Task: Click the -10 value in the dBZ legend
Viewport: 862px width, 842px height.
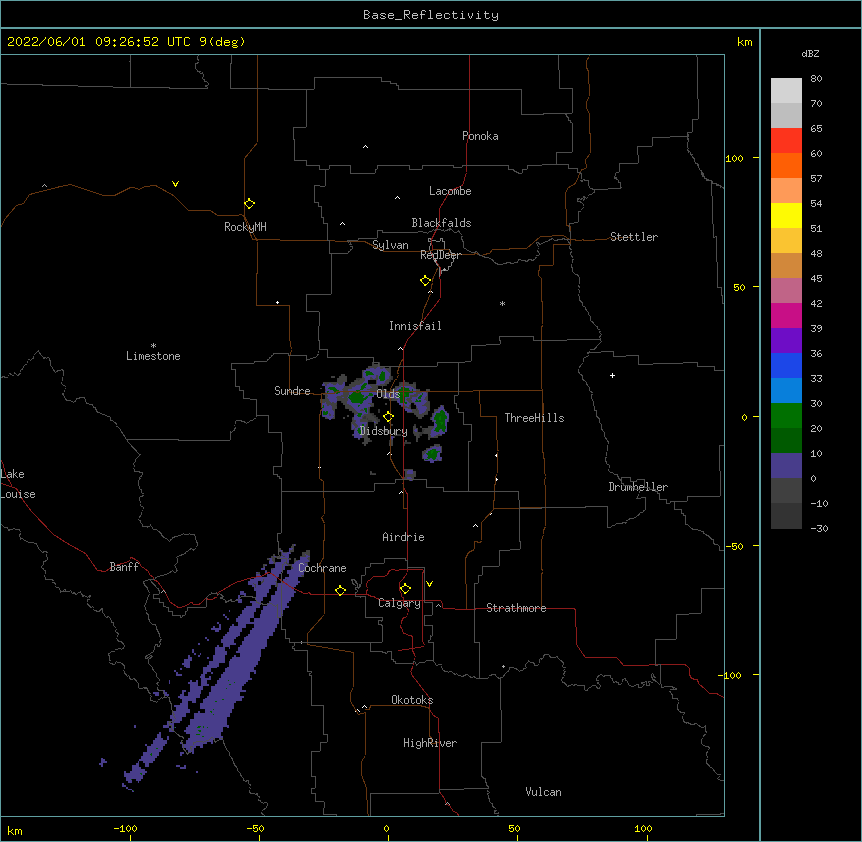Action: 819,503
